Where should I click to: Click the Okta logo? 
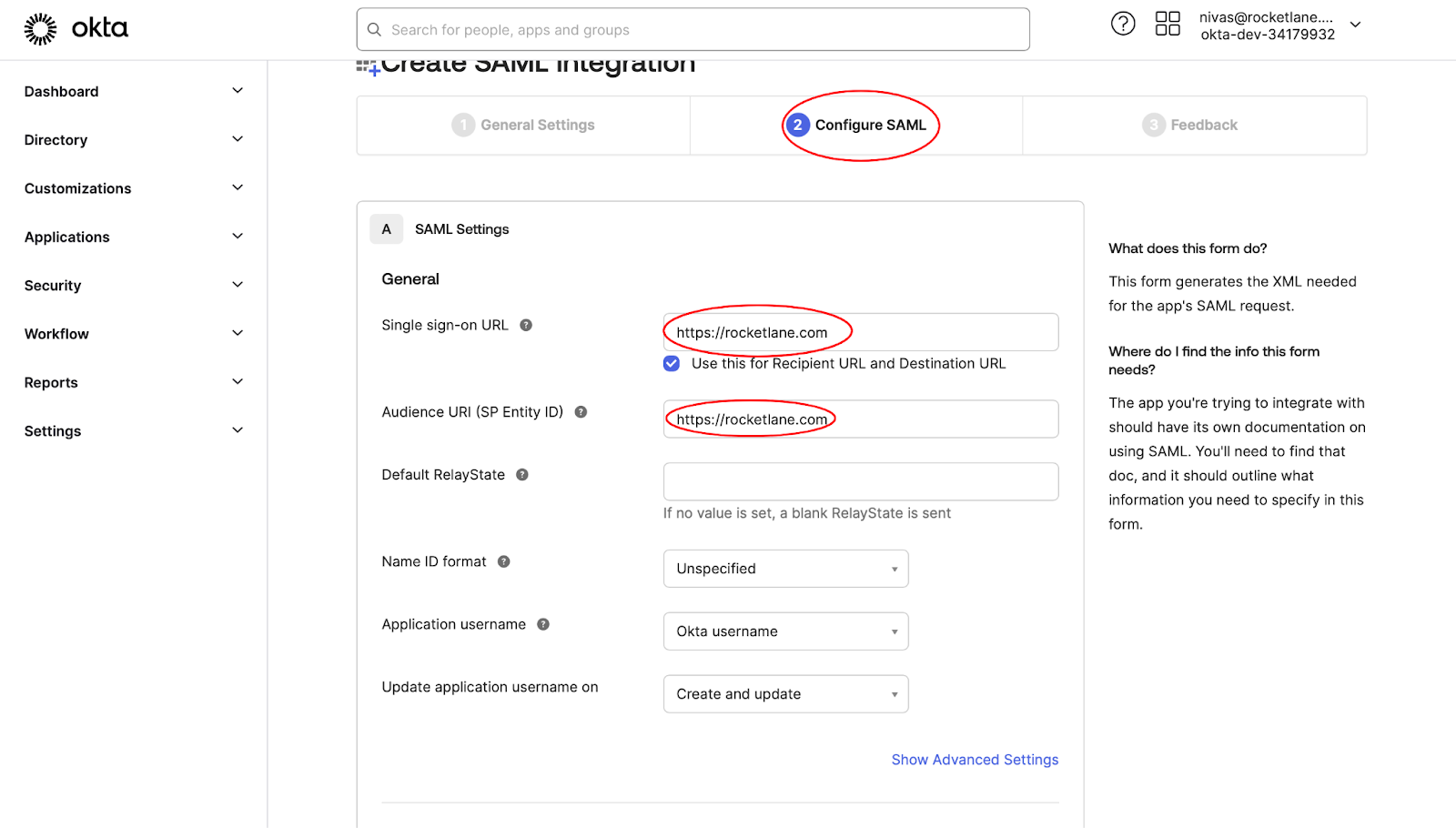[76, 29]
